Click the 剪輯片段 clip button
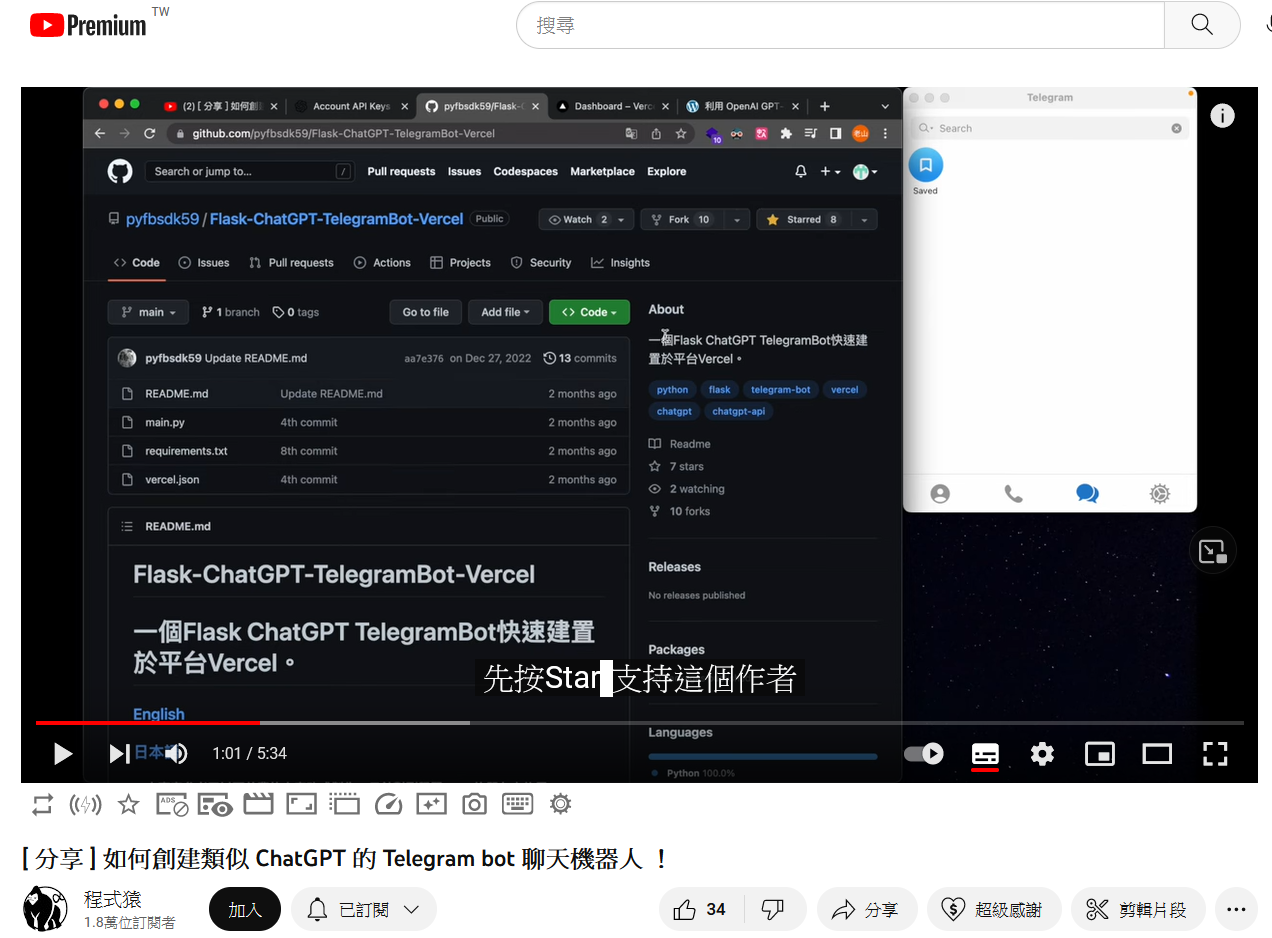 [x=1138, y=909]
